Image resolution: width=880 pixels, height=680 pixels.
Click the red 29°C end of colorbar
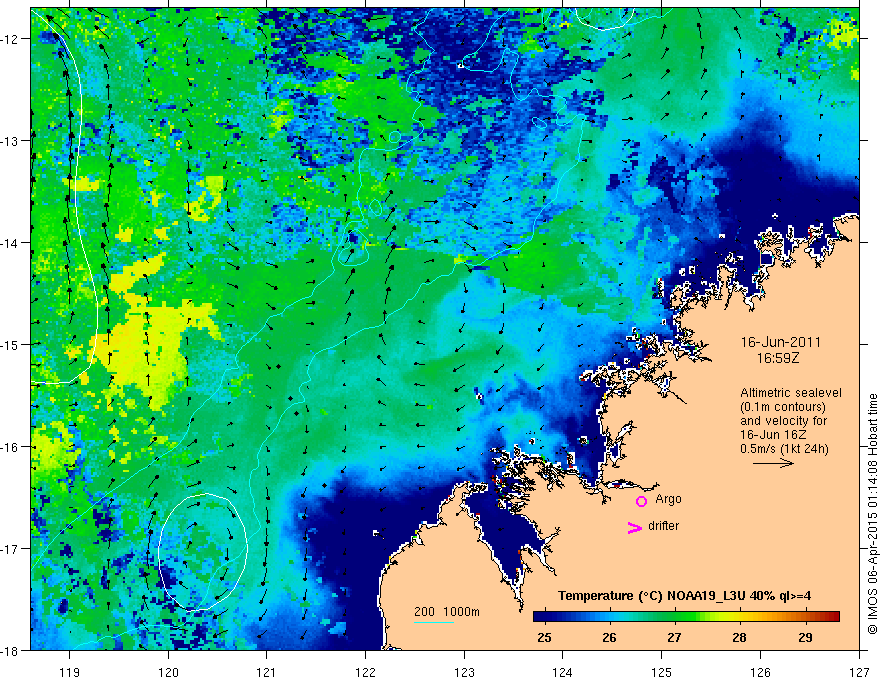point(831,617)
